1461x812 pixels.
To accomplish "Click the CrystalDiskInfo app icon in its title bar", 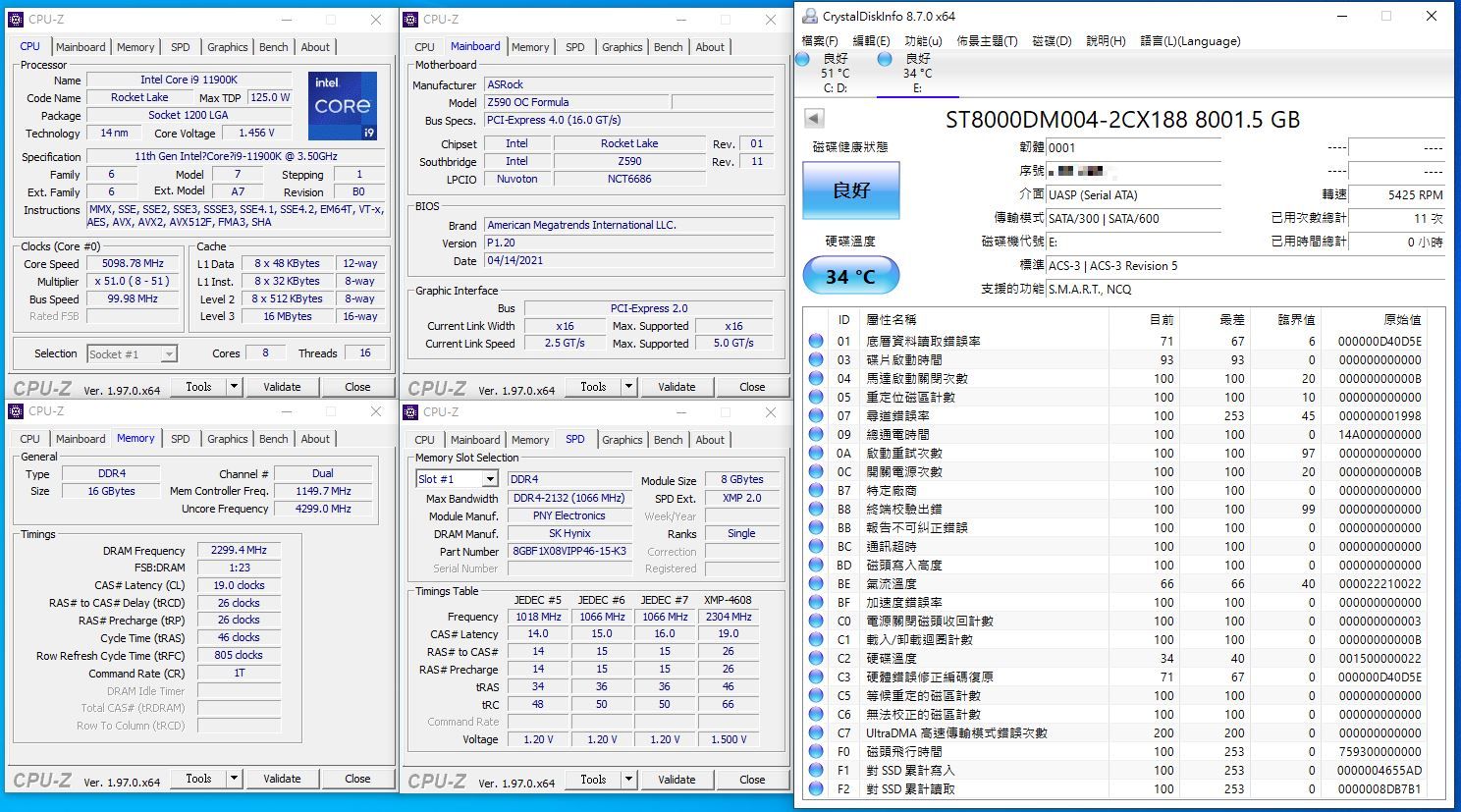I will 809,16.
